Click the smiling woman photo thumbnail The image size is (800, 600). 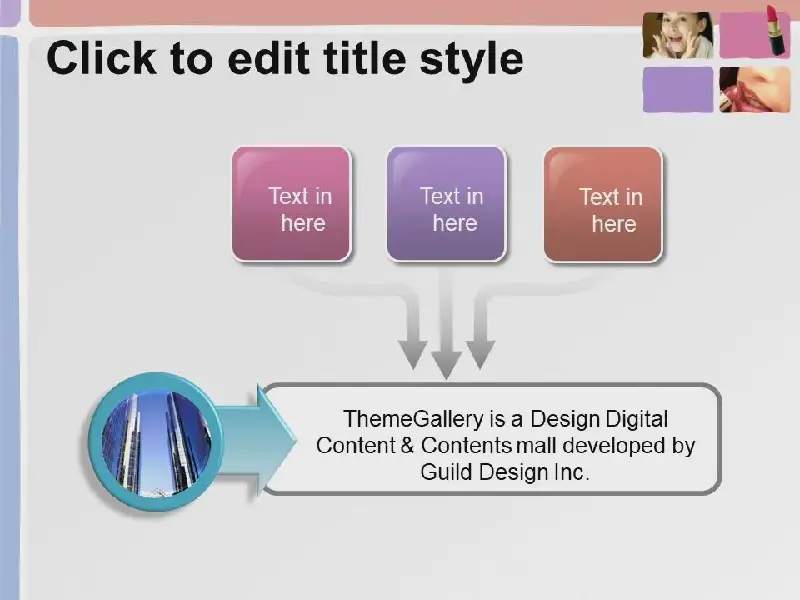678,35
